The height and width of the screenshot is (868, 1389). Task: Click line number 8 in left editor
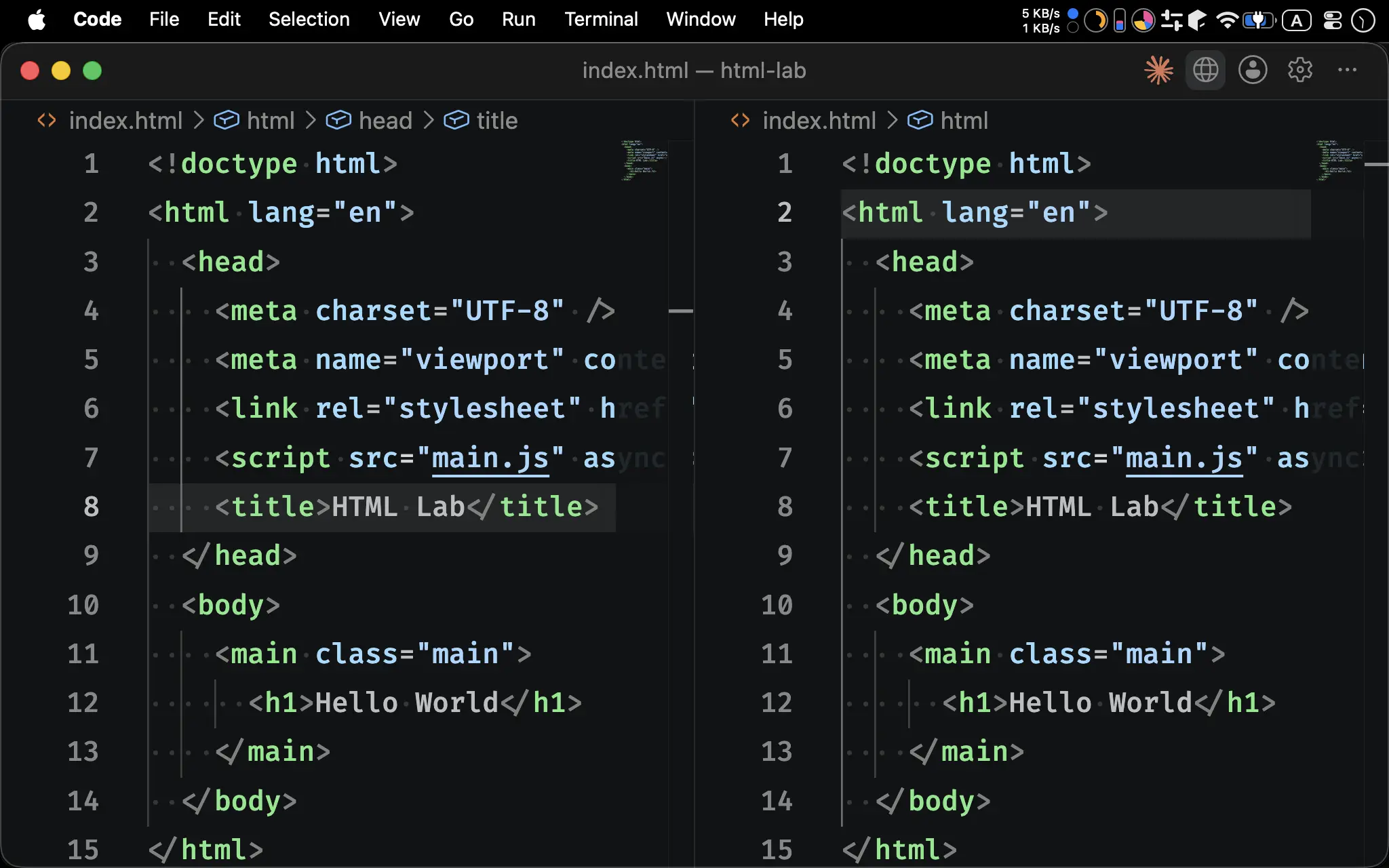point(92,507)
